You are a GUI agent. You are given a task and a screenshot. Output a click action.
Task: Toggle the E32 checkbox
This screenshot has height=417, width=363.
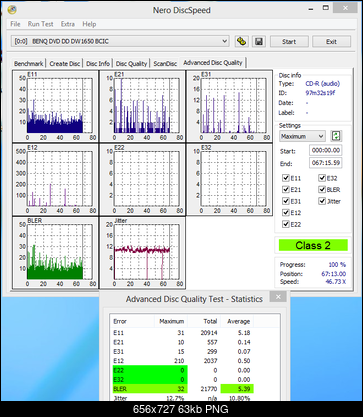322,178
